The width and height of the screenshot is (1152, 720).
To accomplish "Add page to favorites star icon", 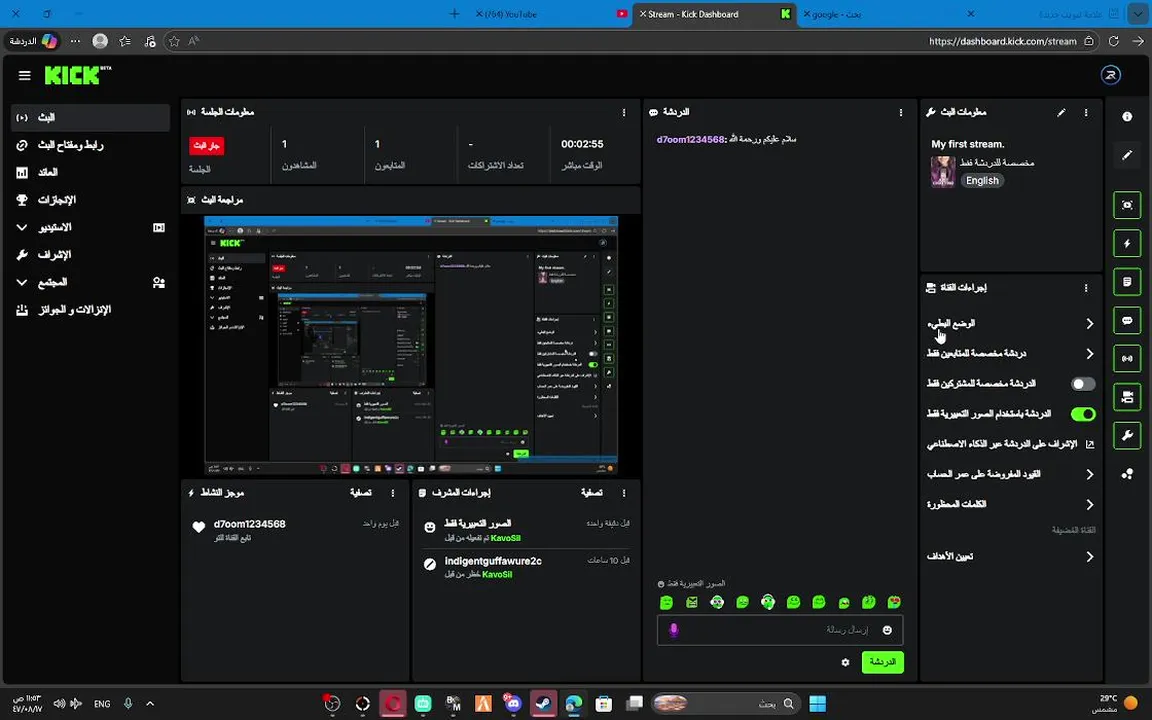I will coord(174,41).
